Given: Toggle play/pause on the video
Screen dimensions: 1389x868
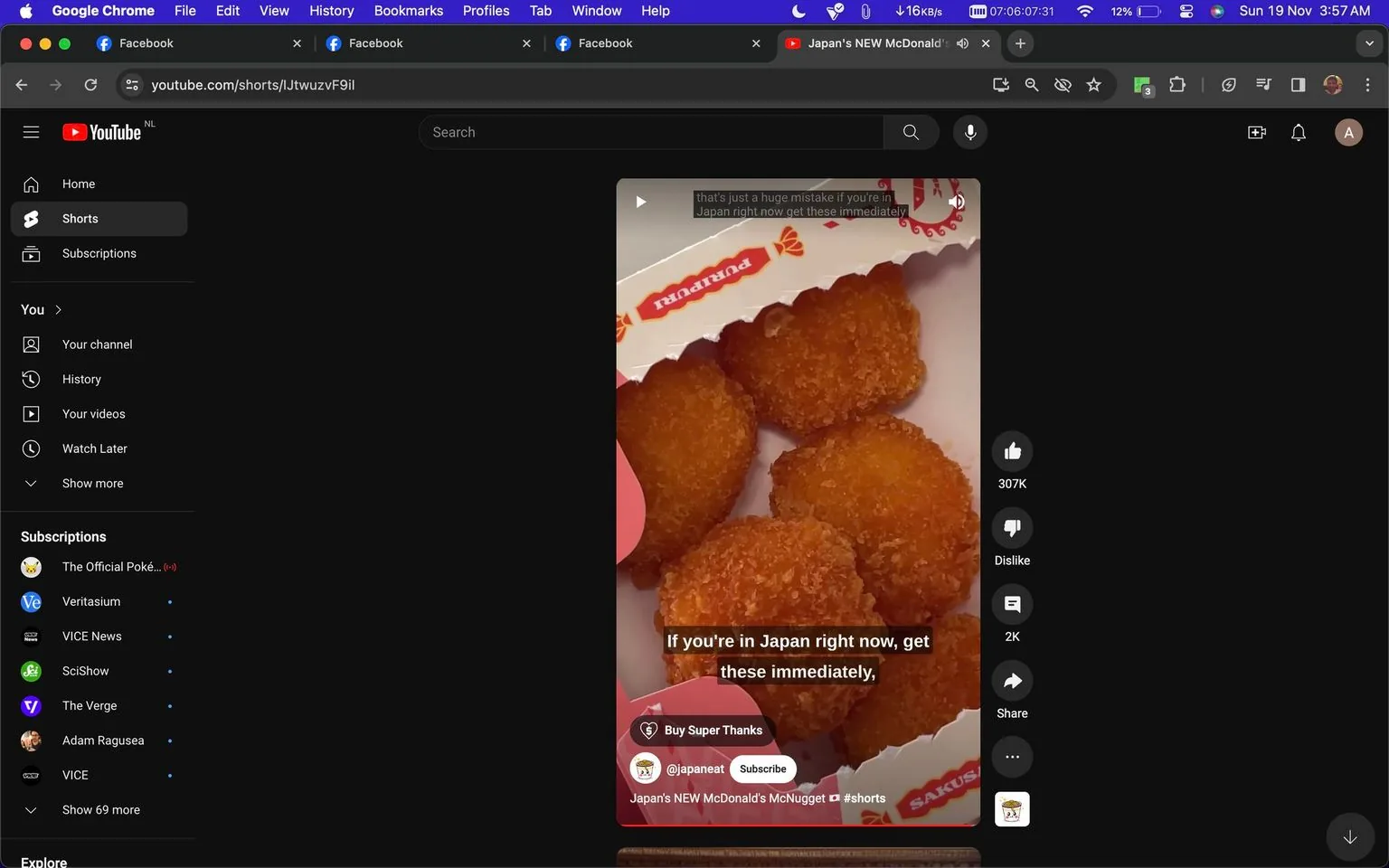Looking at the screenshot, I should pos(640,201).
